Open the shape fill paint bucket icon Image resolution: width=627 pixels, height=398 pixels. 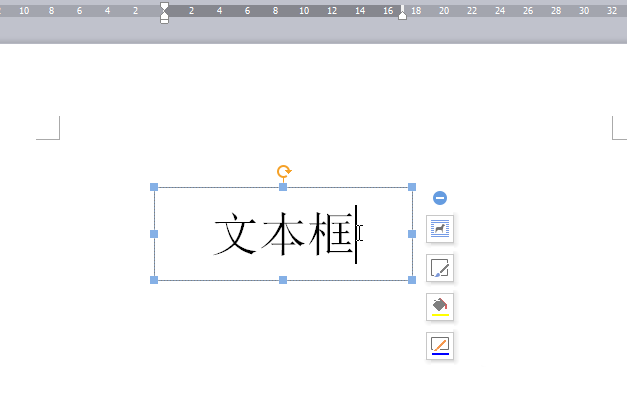pos(440,307)
